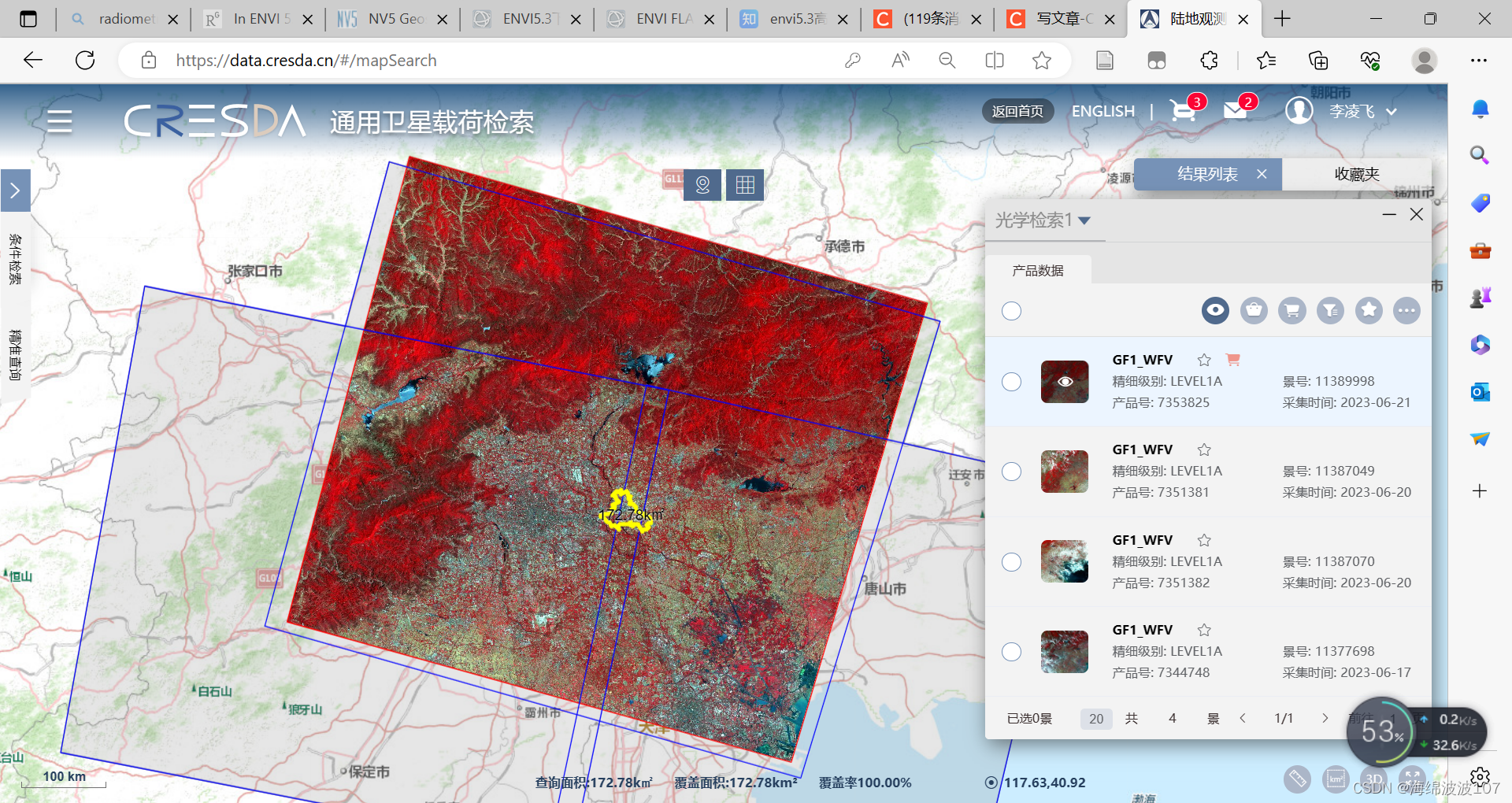The height and width of the screenshot is (803, 1512).
Task: Close the results panel
Action: tap(1416, 214)
